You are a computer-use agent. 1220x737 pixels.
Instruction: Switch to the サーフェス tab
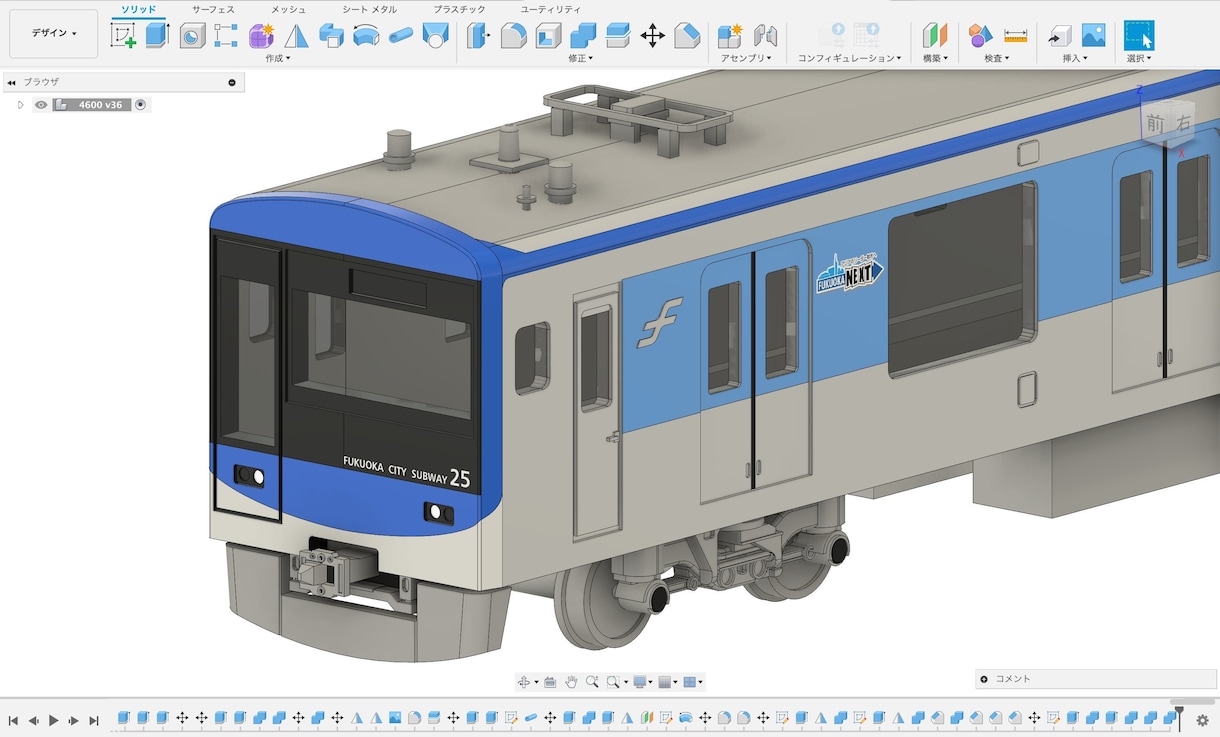point(213,9)
